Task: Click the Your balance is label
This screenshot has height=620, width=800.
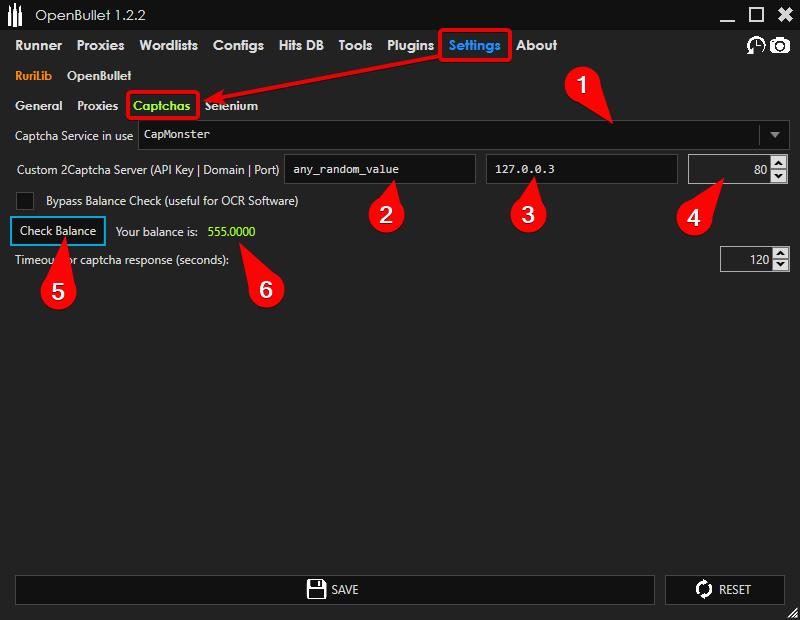Action: pyautogui.click(x=157, y=232)
